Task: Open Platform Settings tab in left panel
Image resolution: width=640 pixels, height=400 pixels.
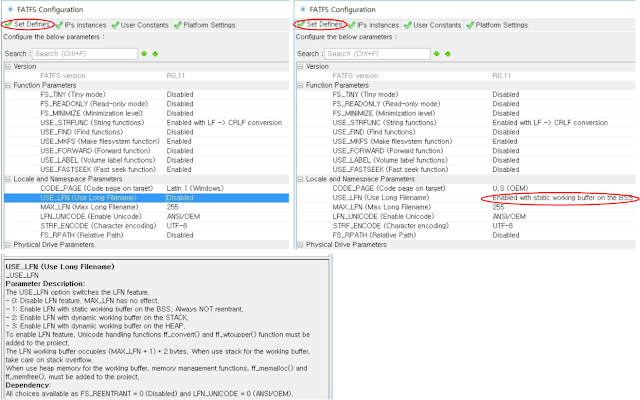Action: (204, 25)
